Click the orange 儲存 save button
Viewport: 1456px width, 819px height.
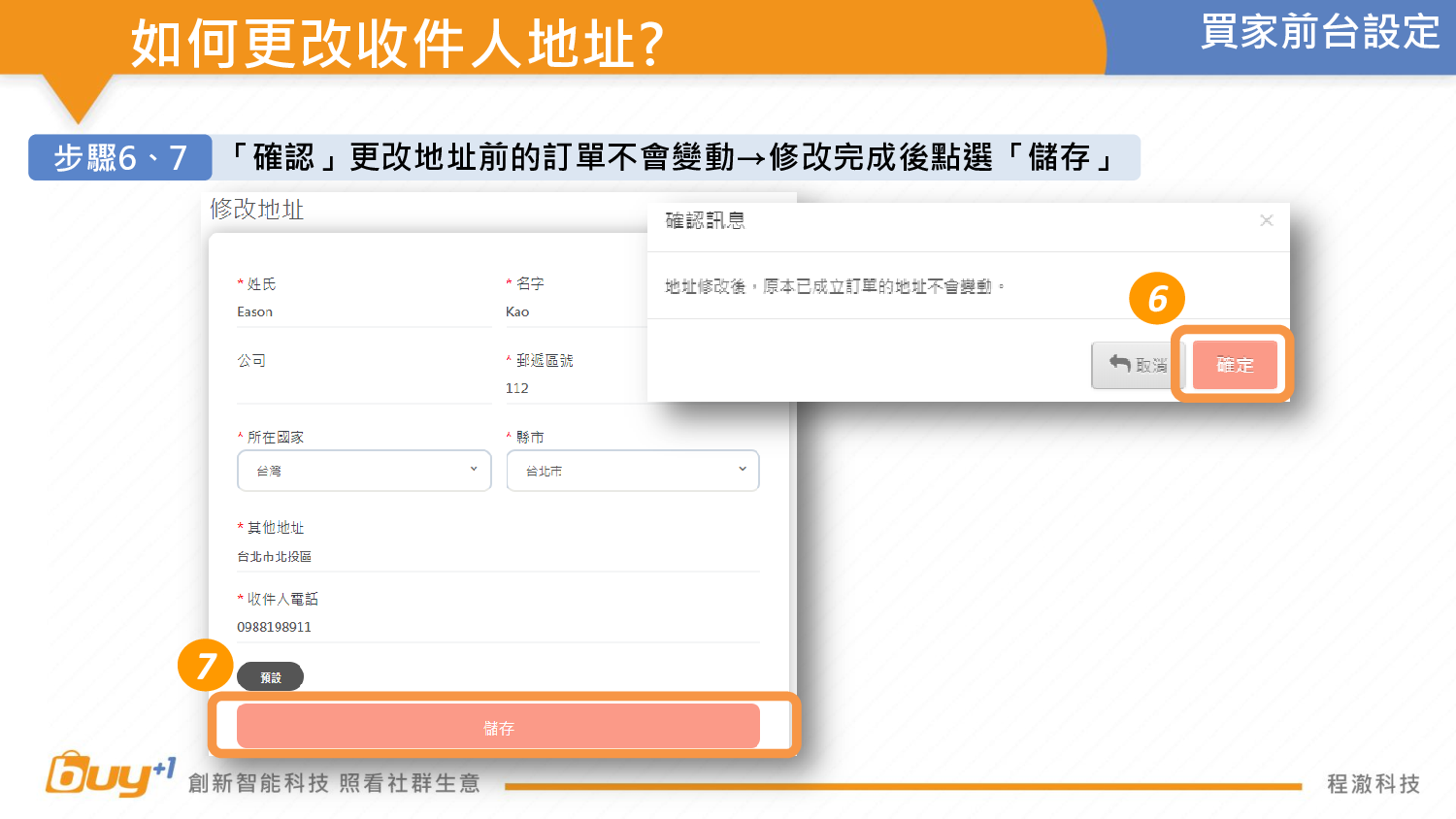(x=498, y=727)
